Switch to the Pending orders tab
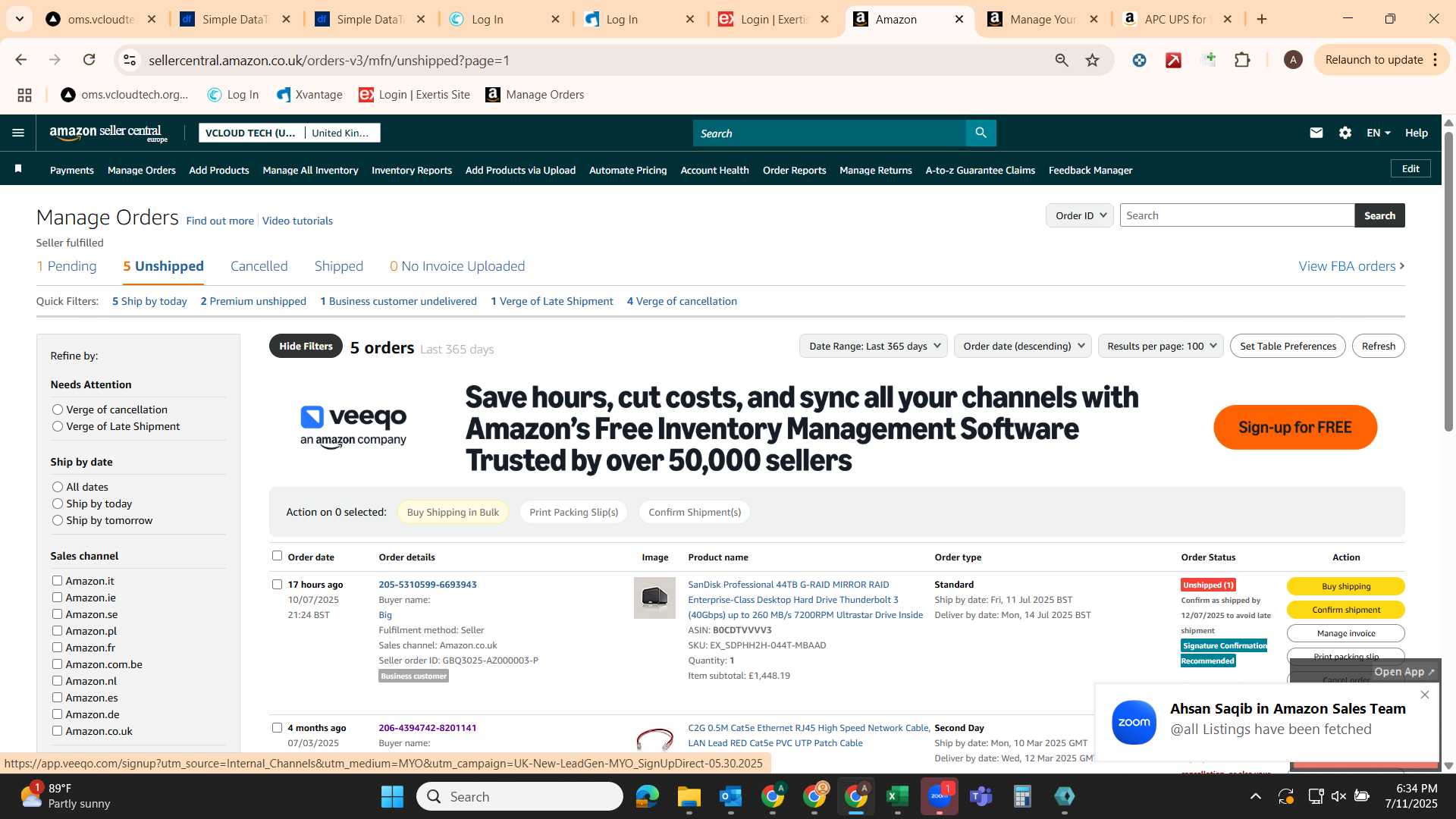 (67, 266)
